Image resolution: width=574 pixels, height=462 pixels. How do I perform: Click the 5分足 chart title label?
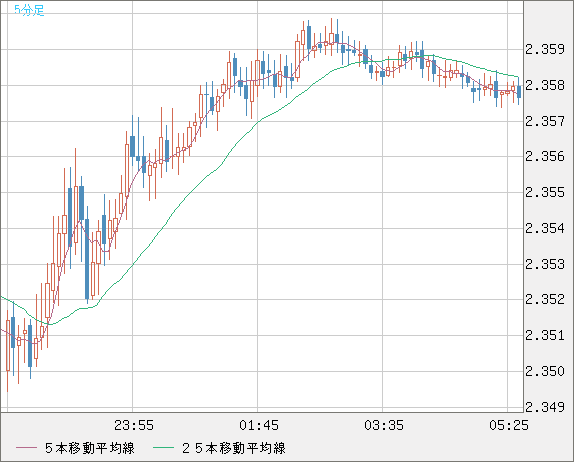(x=29, y=10)
